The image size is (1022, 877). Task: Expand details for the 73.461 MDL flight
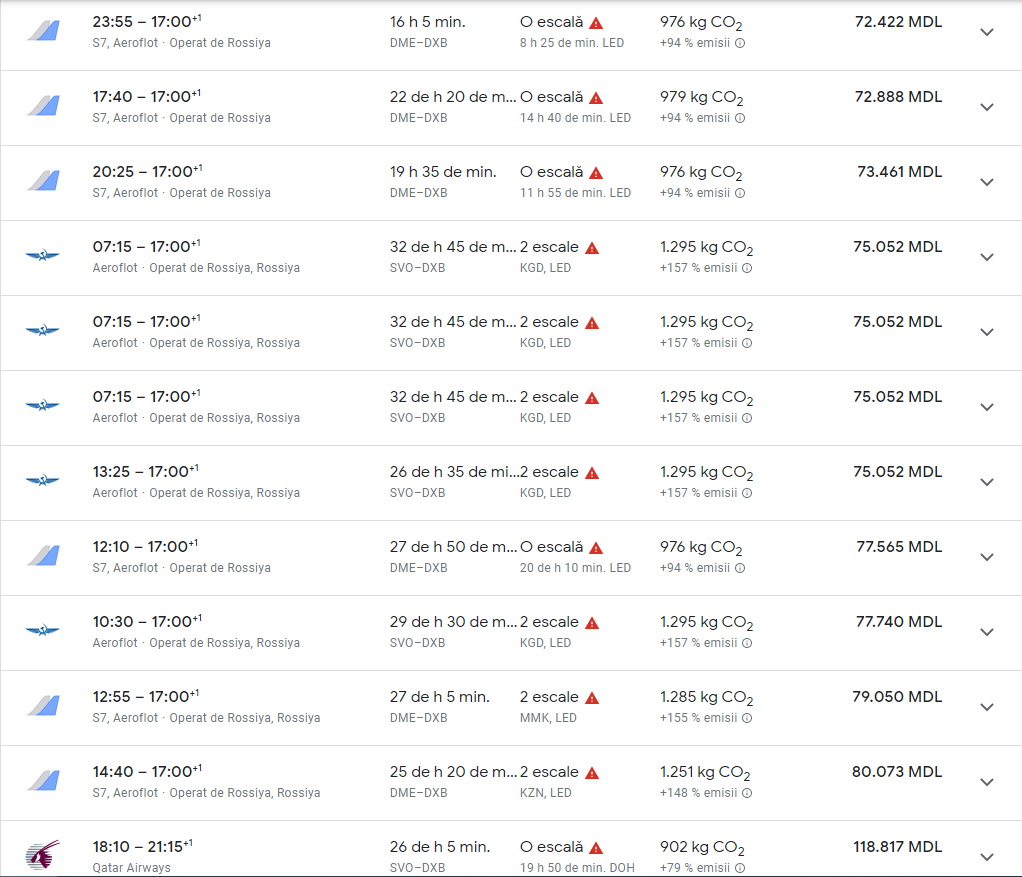point(987,182)
